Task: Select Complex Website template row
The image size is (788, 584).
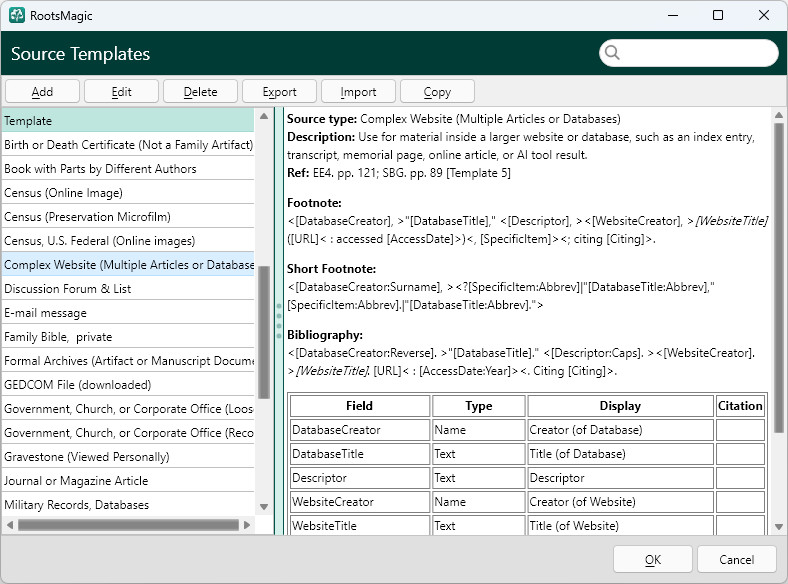Action: 128,265
